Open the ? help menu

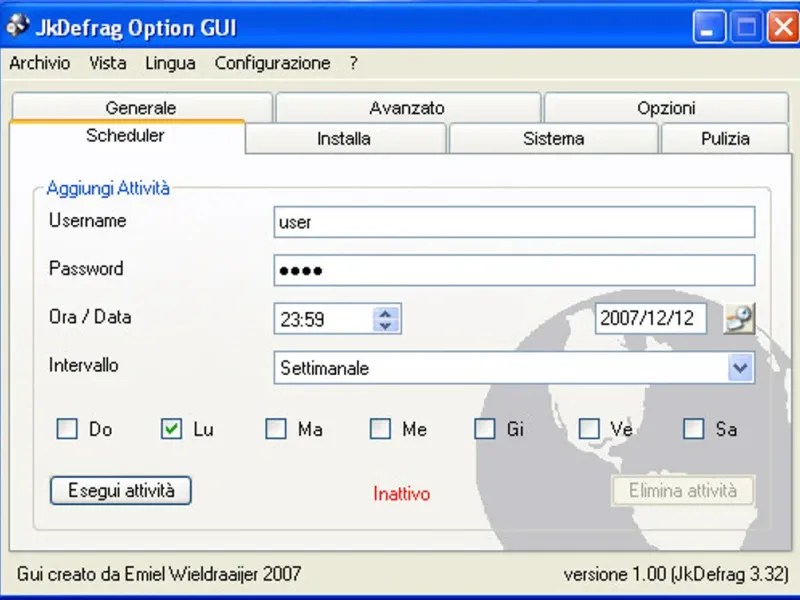[x=354, y=63]
